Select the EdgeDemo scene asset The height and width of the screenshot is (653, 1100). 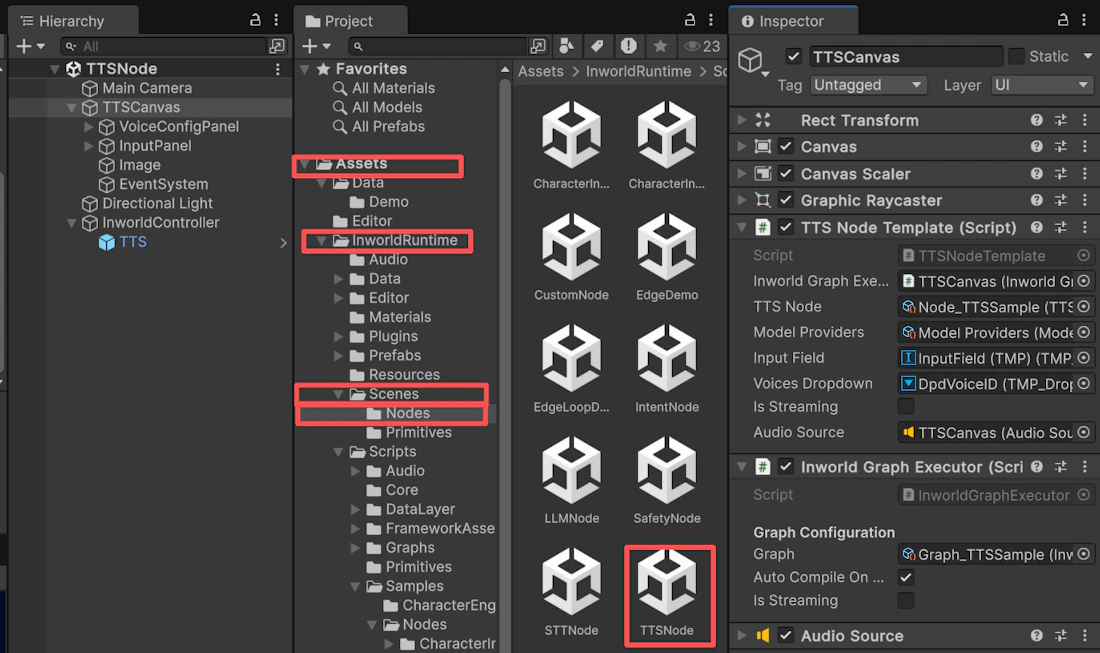(667, 258)
